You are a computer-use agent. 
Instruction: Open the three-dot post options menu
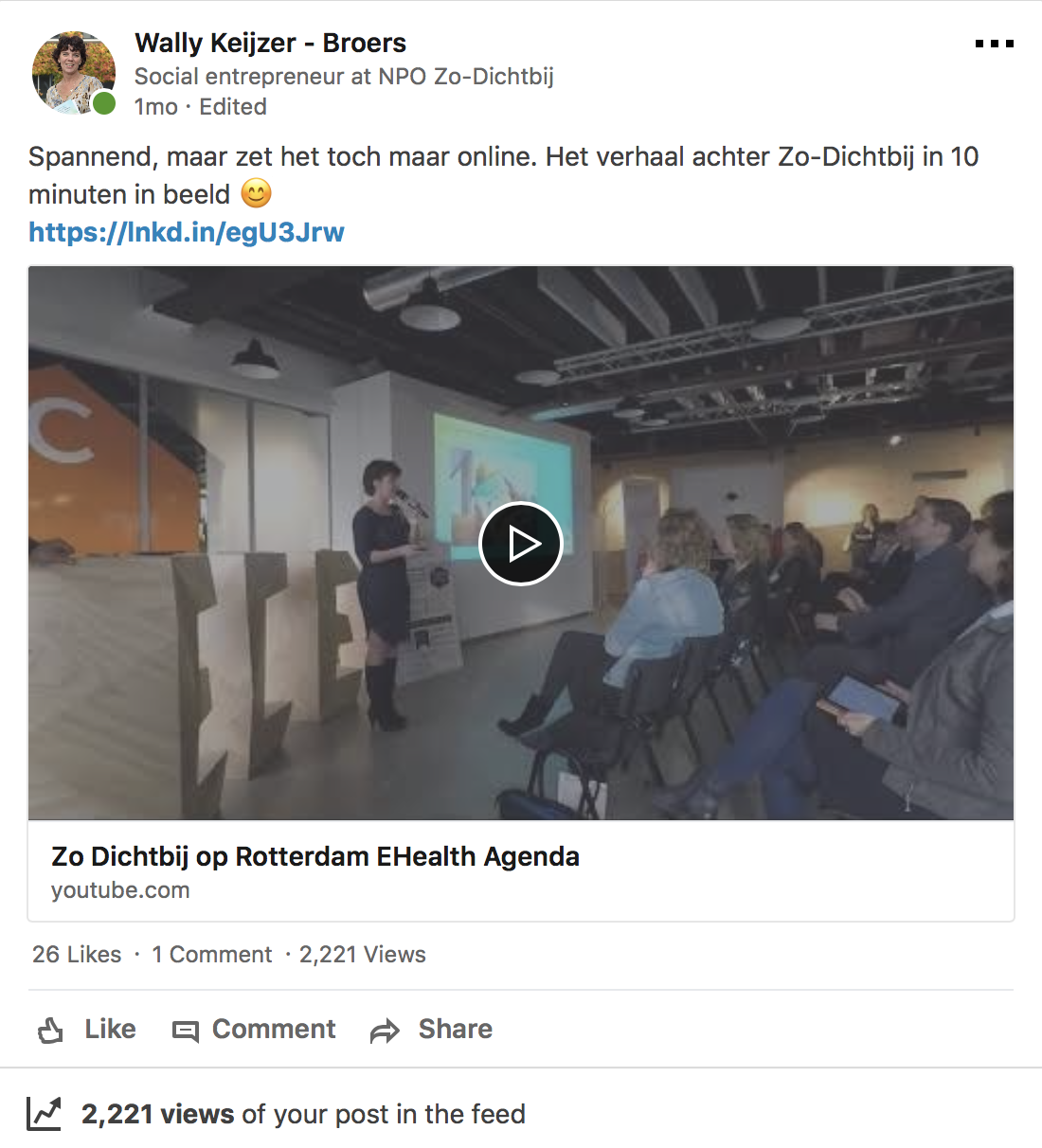(995, 44)
